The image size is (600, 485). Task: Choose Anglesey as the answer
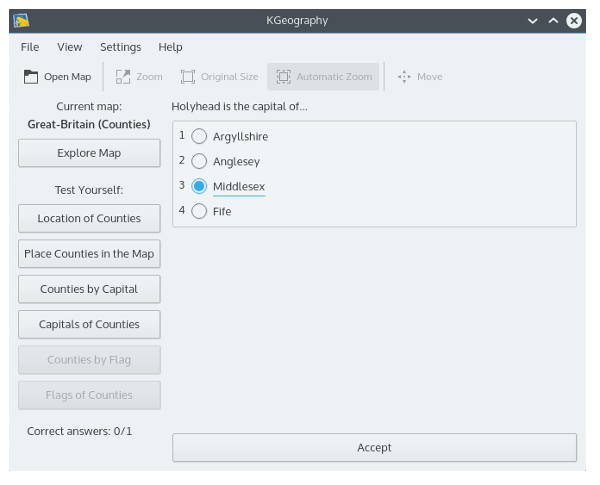point(199,161)
